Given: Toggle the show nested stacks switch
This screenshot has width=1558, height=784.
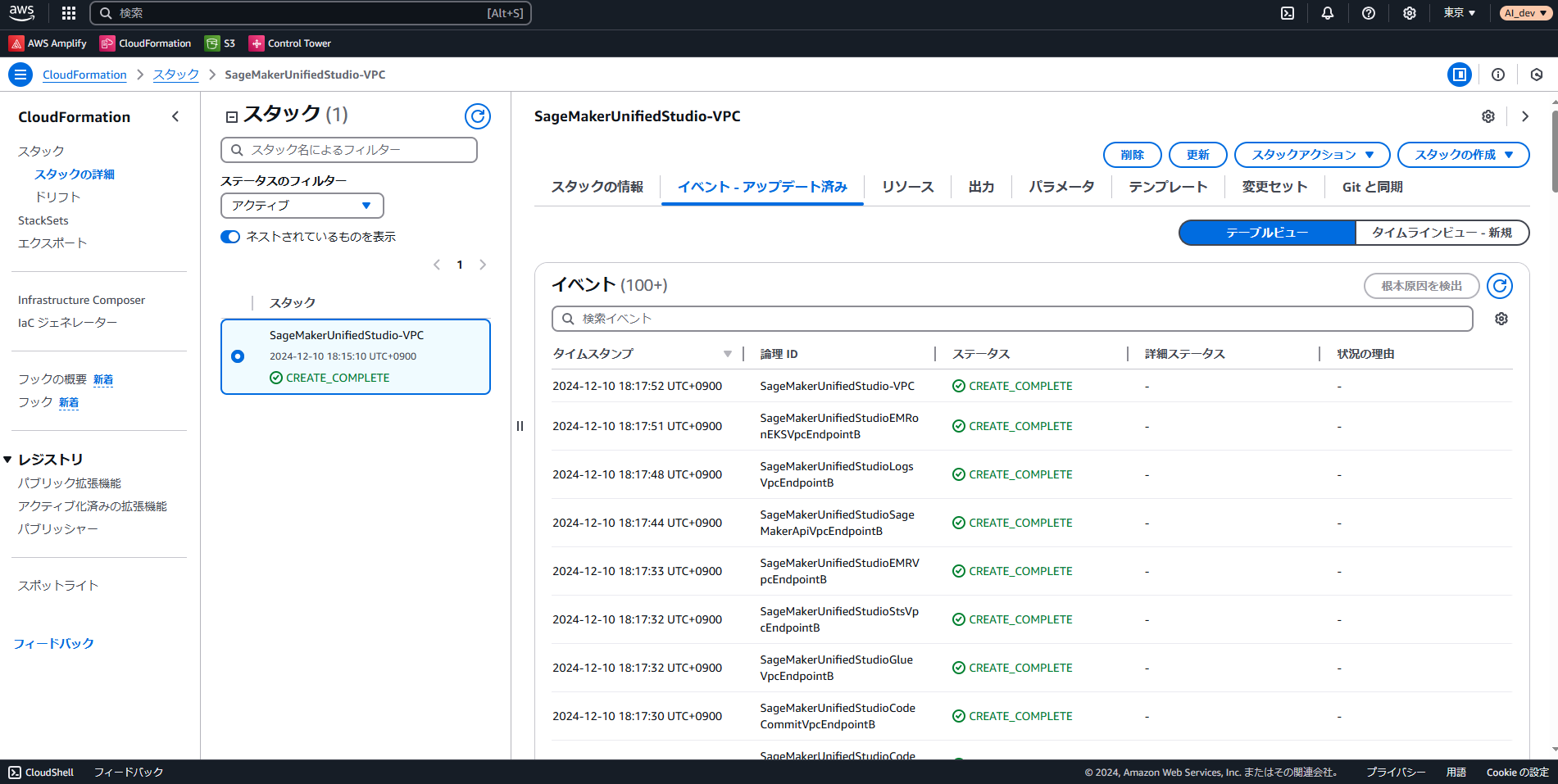Looking at the screenshot, I should tap(230, 237).
